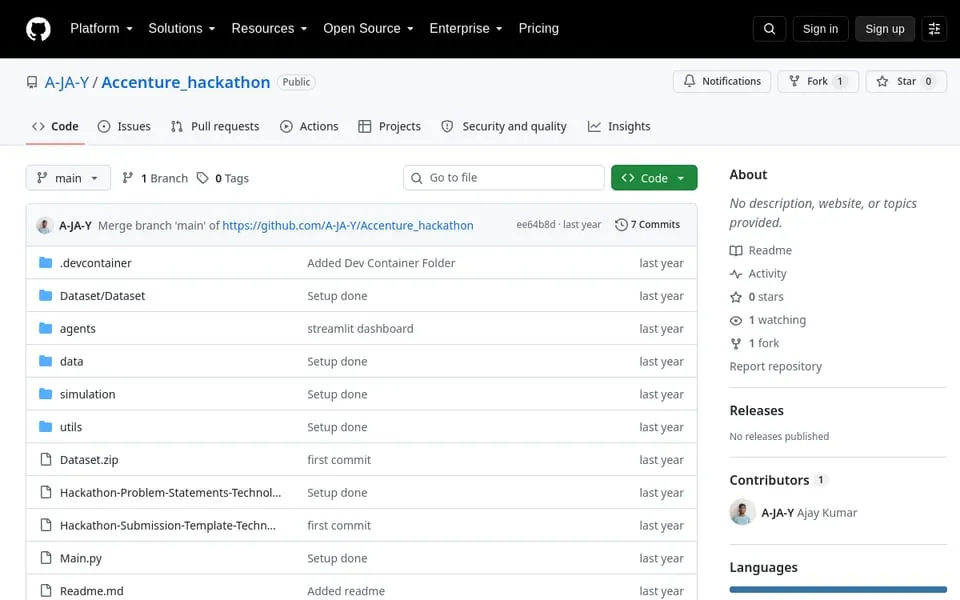Screen dimensions: 960x600
Task: Open the appearance settings icon in header
Action: [x=934, y=29]
